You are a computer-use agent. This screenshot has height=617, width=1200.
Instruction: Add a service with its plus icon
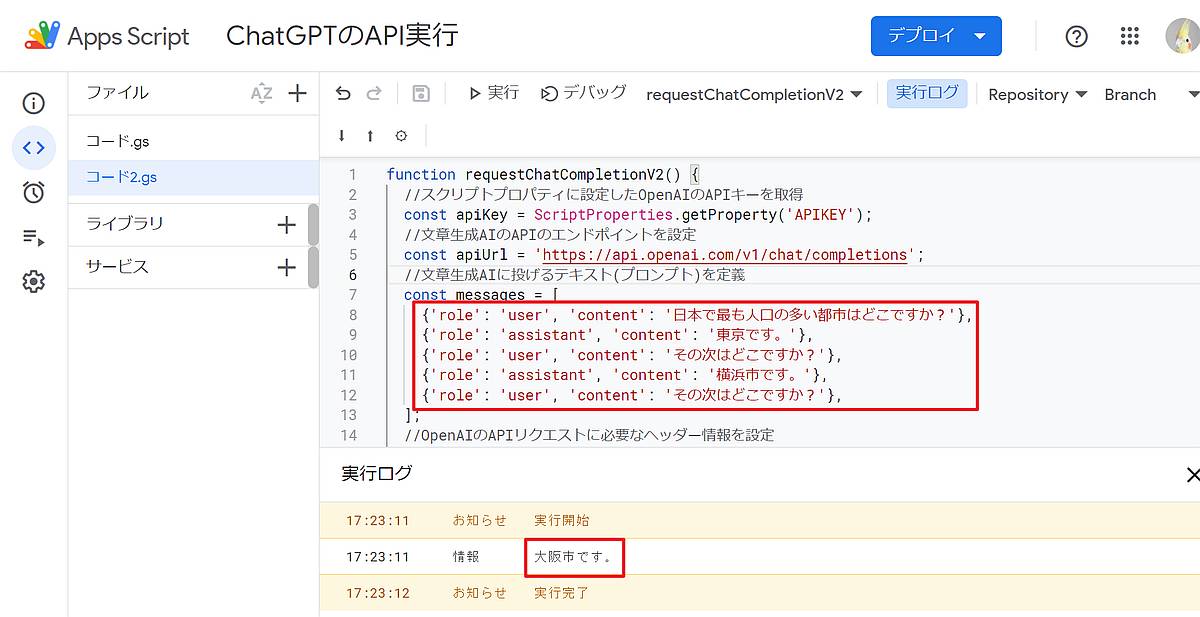click(286, 267)
